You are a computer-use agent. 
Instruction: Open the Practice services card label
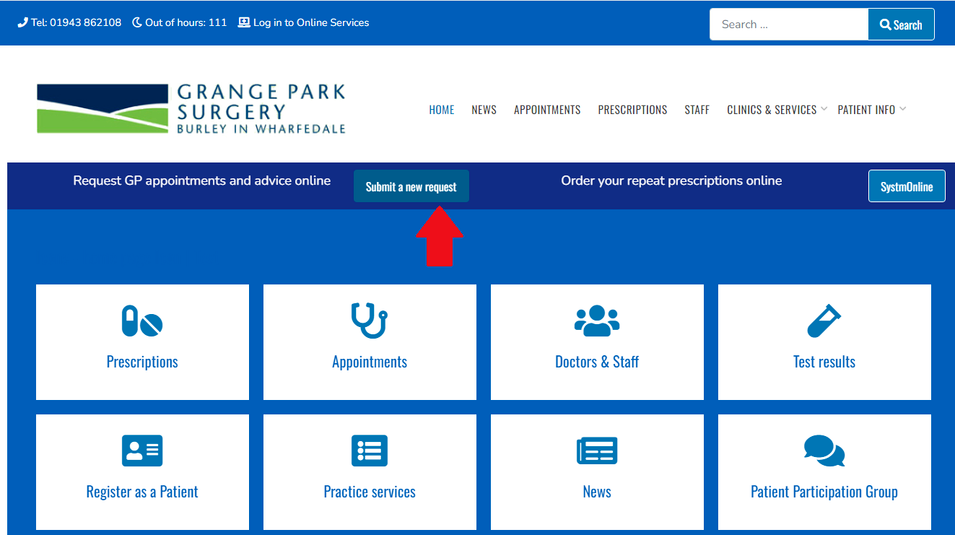point(369,492)
